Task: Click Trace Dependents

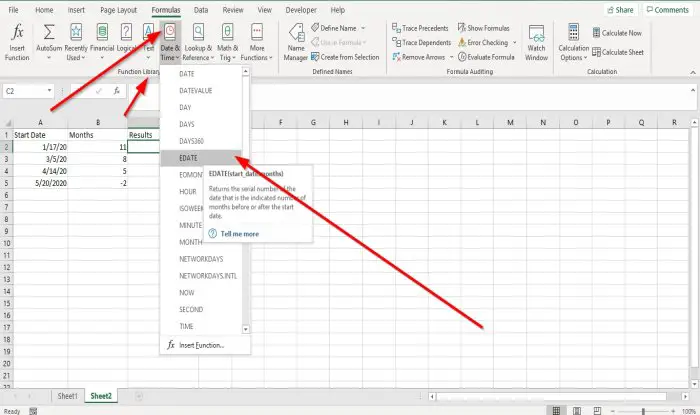Action: point(422,42)
